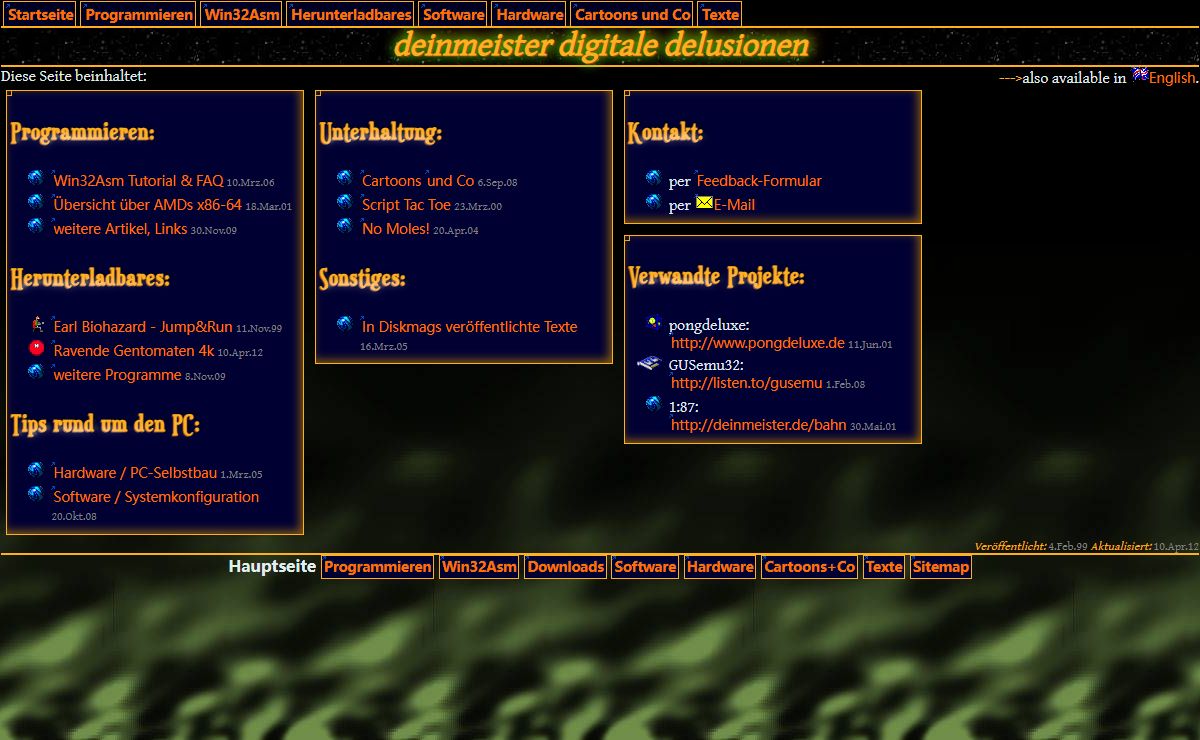The image size is (1200, 740).
Task: Open Win32Asm Tutorial & FAQ link
Action: tap(138, 181)
